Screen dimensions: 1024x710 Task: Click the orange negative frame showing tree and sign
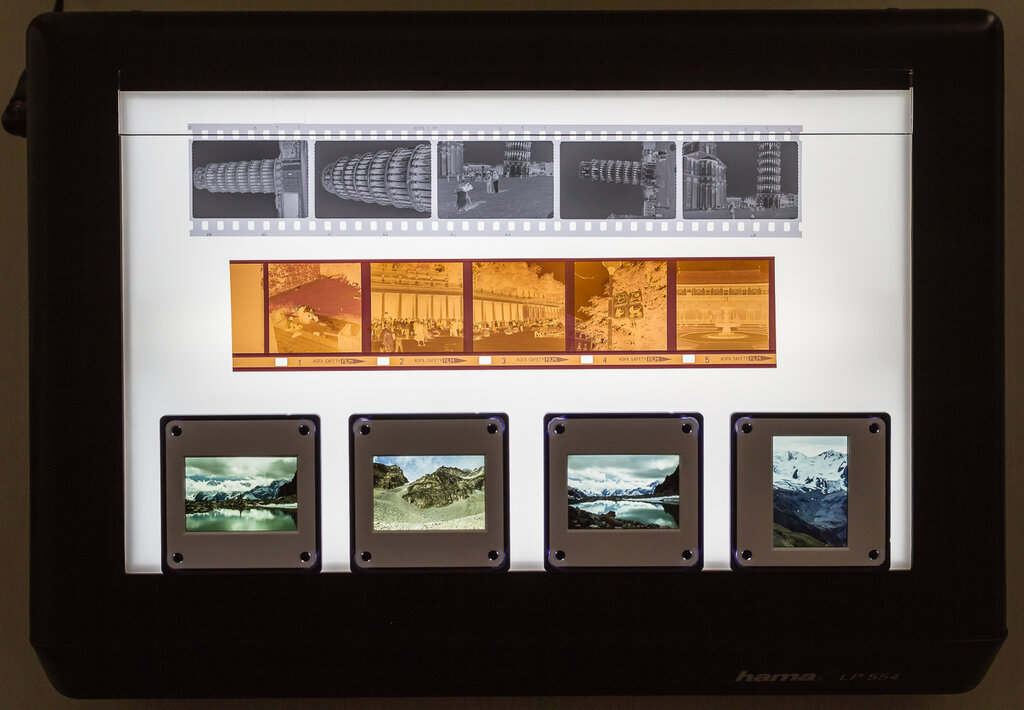621,306
